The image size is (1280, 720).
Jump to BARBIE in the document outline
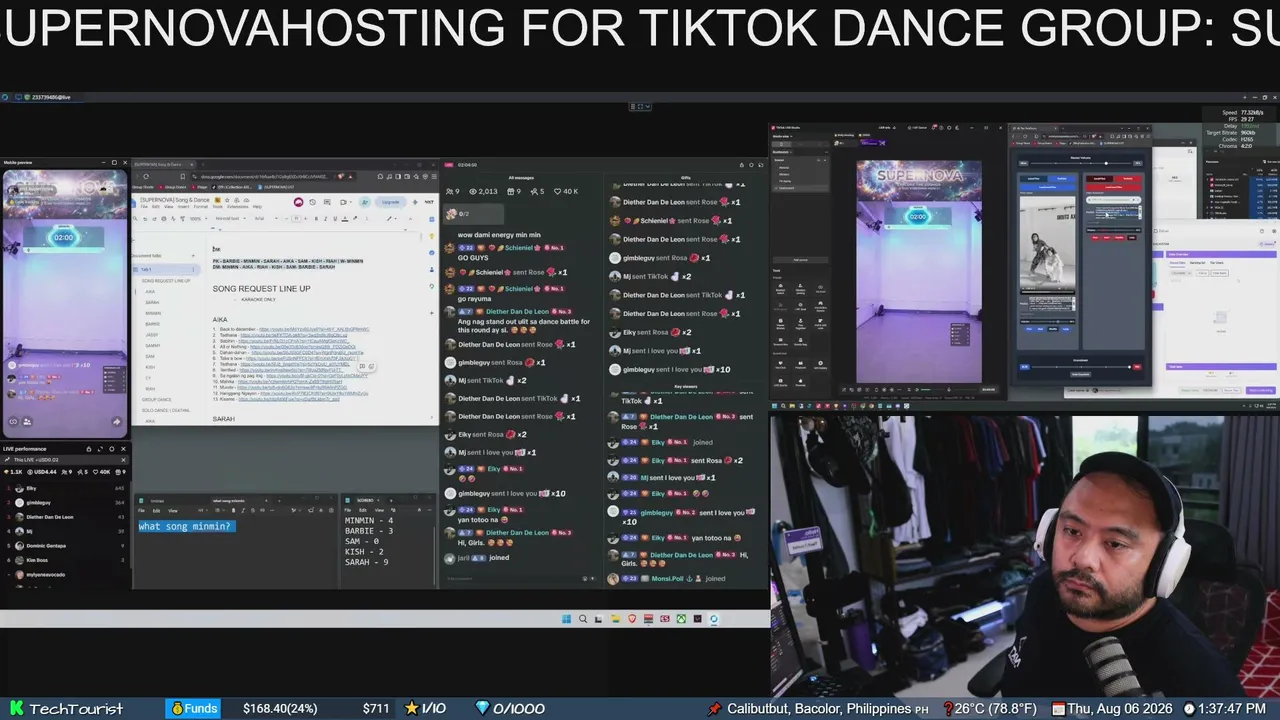click(x=152, y=324)
